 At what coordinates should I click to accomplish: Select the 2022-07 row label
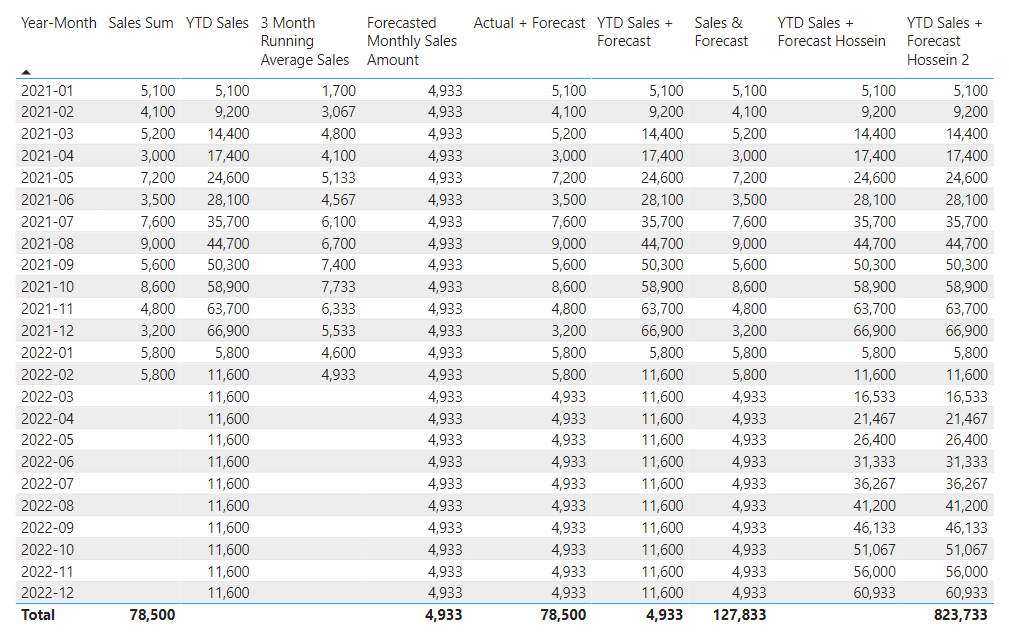48,483
